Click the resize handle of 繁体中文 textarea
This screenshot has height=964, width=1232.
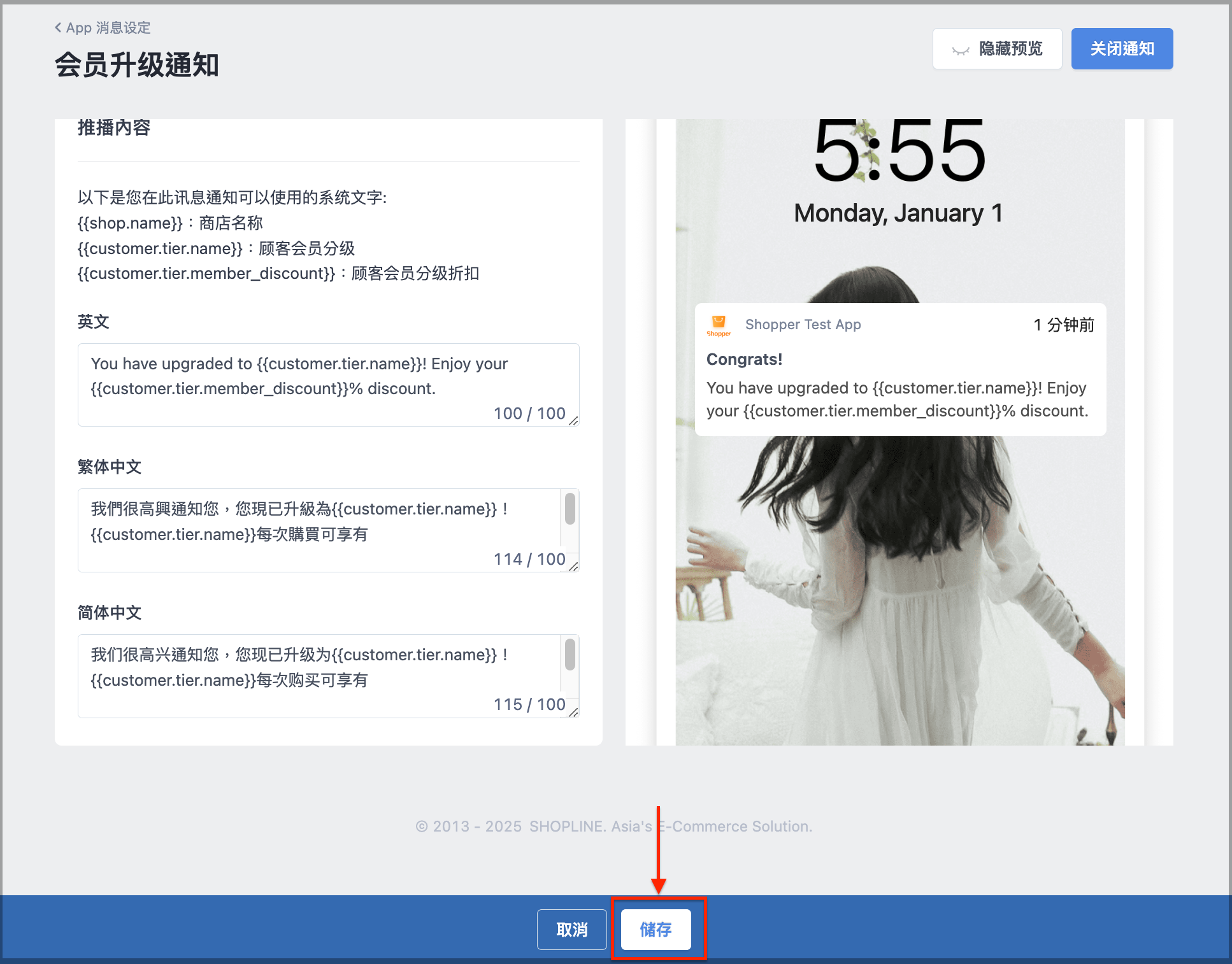tap(573, 567)
